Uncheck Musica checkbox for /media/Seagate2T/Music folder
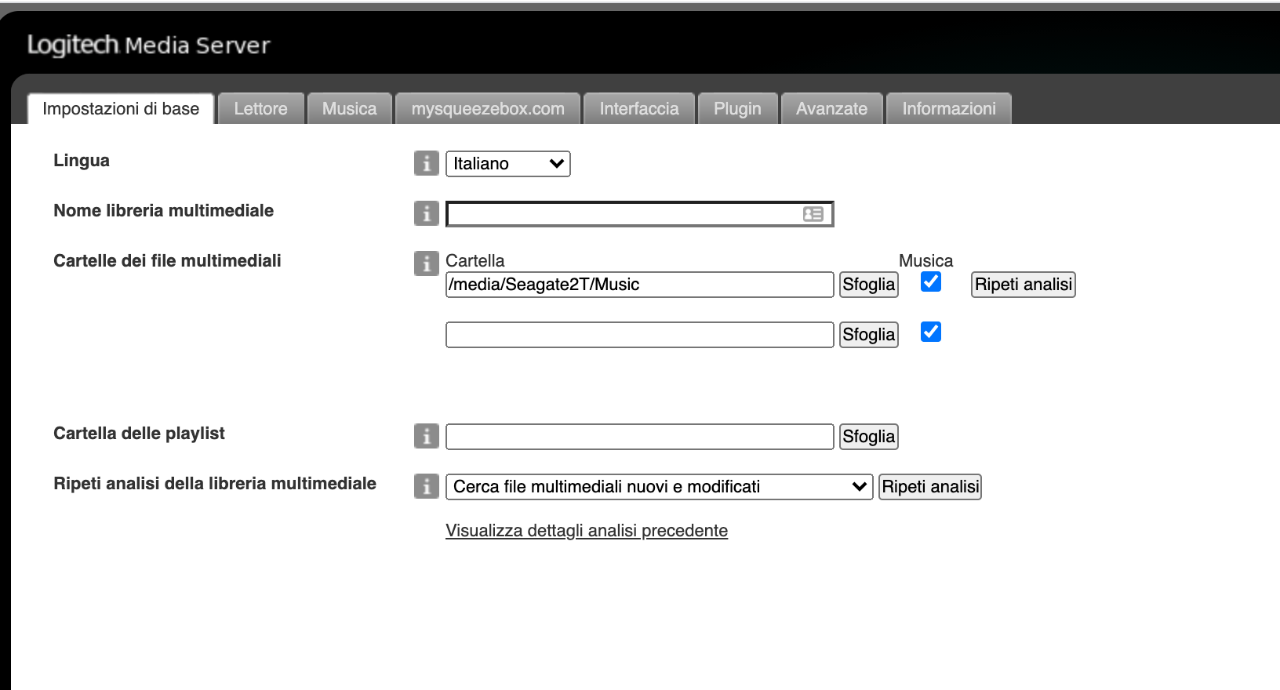 [931, 282]
